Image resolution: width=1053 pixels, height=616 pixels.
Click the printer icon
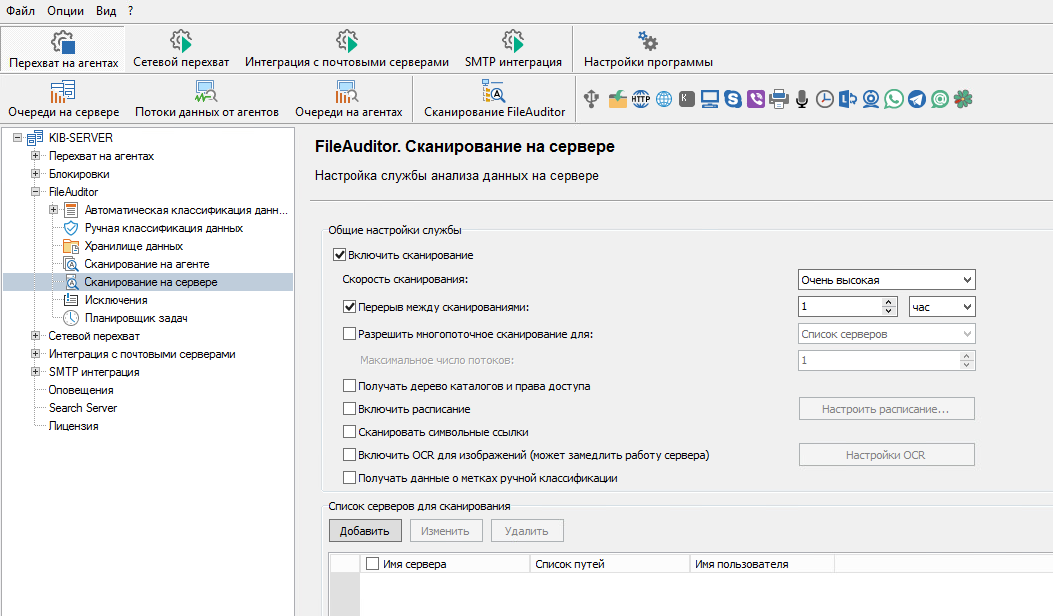coord(779,99)
